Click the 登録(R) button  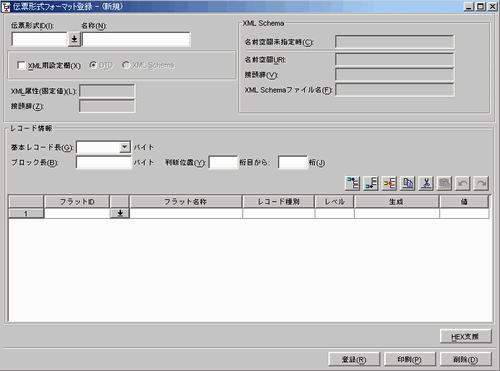tap(354, 359)
